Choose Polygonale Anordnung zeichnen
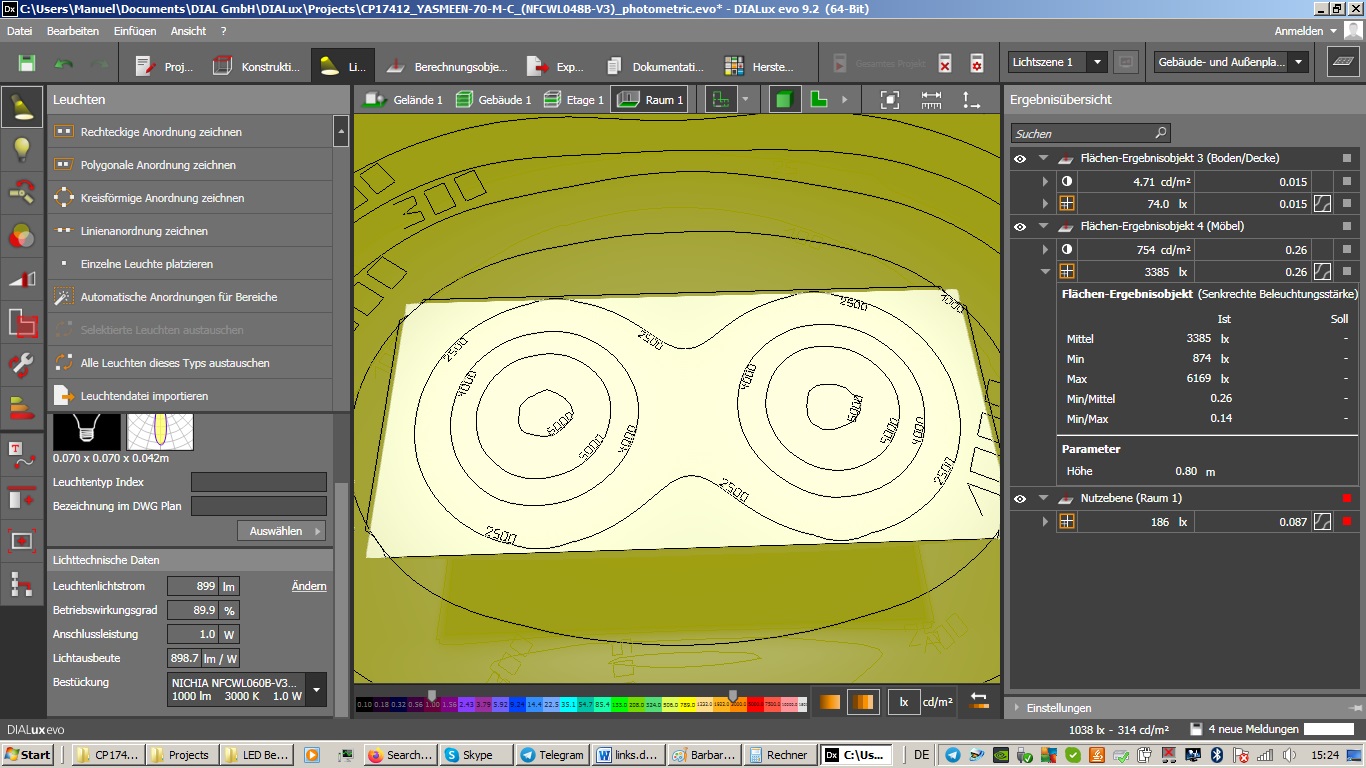This screenshot has height=768, width=1366. pos(190,165)
